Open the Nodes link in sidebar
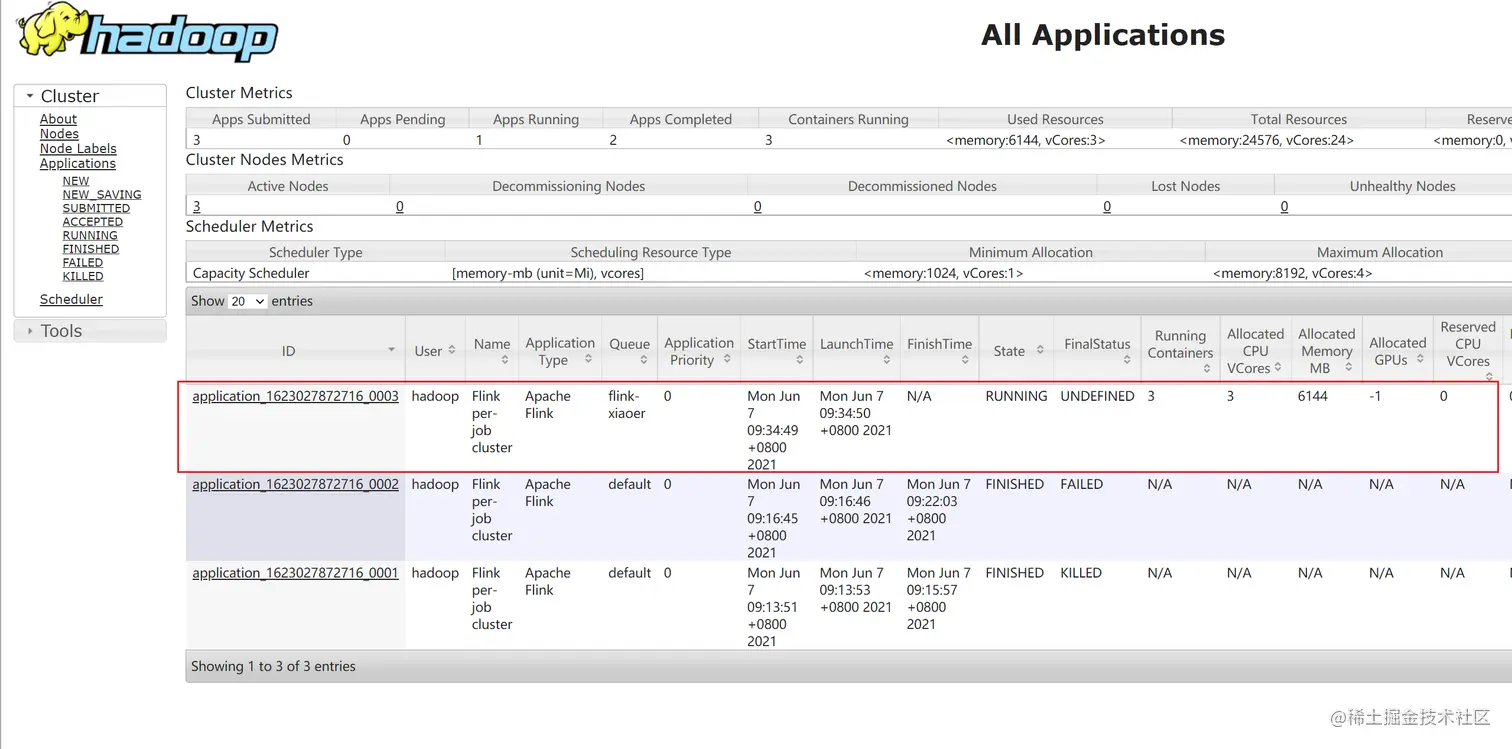 tap(59, 134)
